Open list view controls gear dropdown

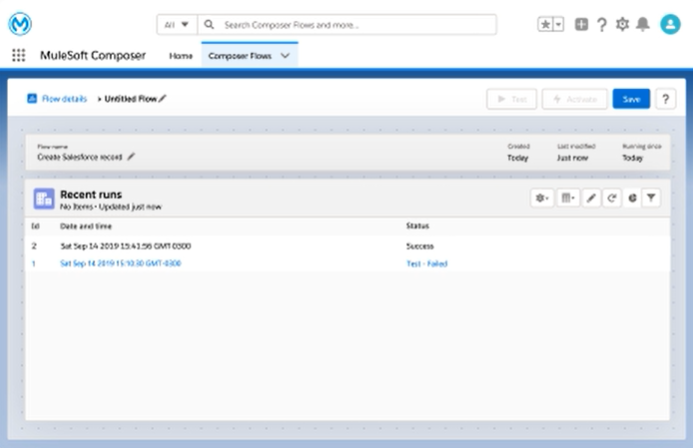pyautogui.click(x=542, y=198)
